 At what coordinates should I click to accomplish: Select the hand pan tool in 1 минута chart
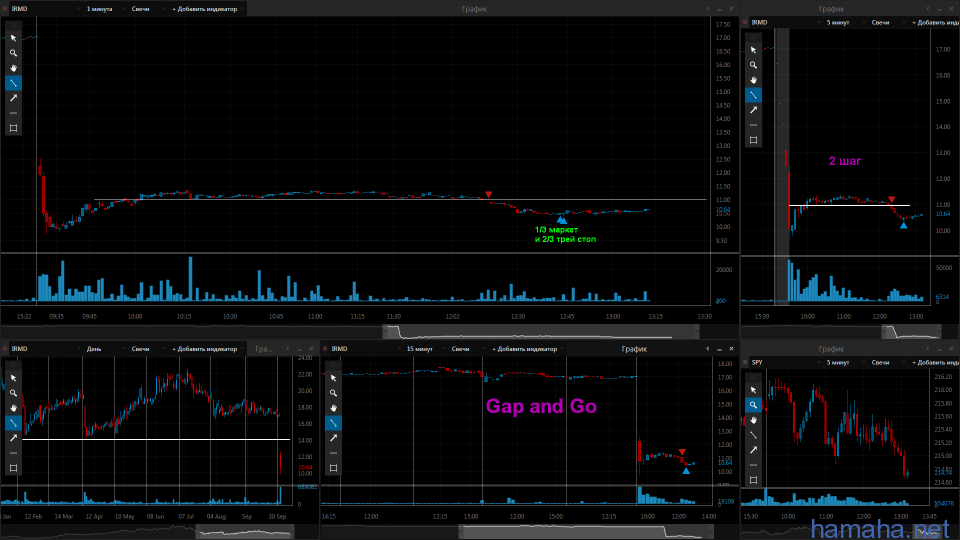pyautogui.click(x=13, y=68)
